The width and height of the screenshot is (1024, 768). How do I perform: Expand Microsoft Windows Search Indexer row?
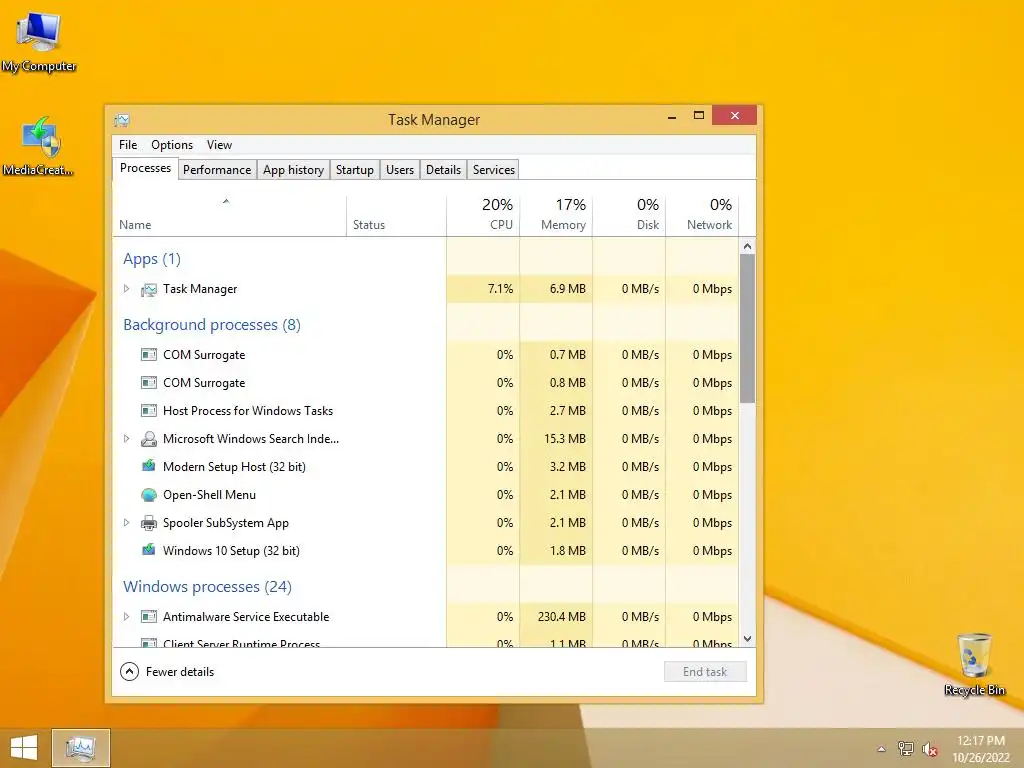click(x=127, y=439)
